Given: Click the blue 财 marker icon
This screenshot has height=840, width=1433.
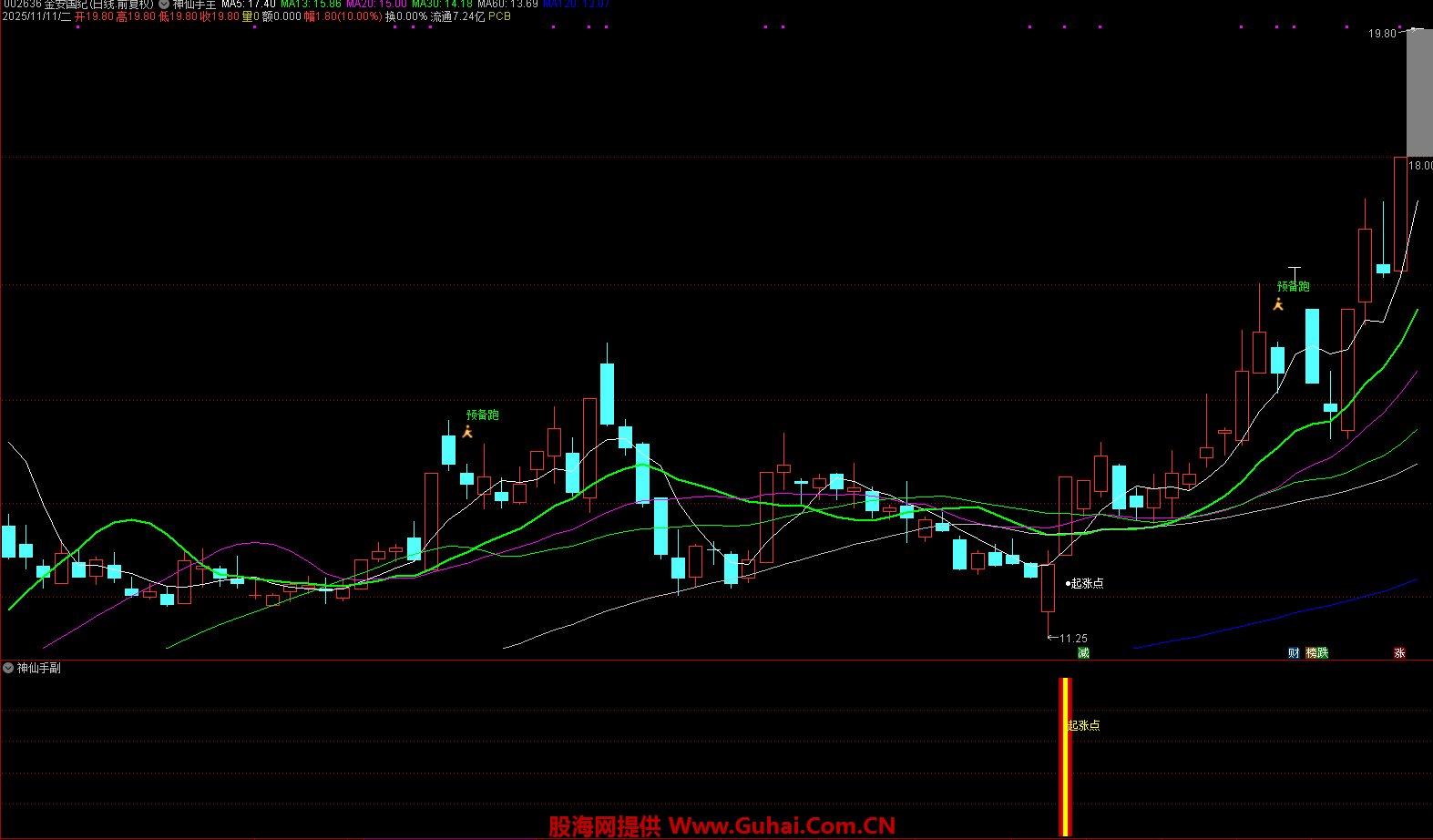Looking at the screenshot, I should 1294,652.
